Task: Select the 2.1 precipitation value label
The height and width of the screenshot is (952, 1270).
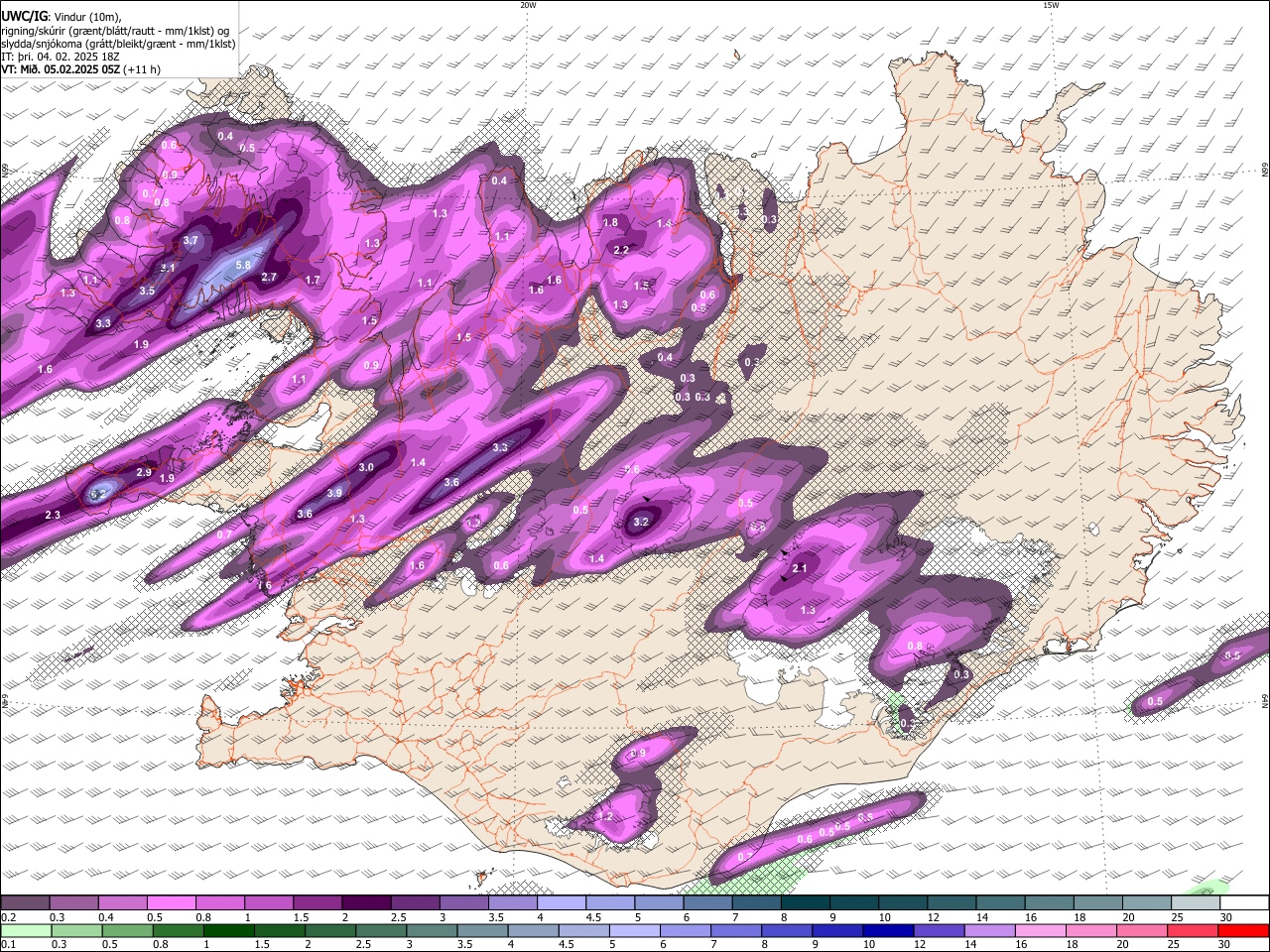Action: (x=800, y=568)
